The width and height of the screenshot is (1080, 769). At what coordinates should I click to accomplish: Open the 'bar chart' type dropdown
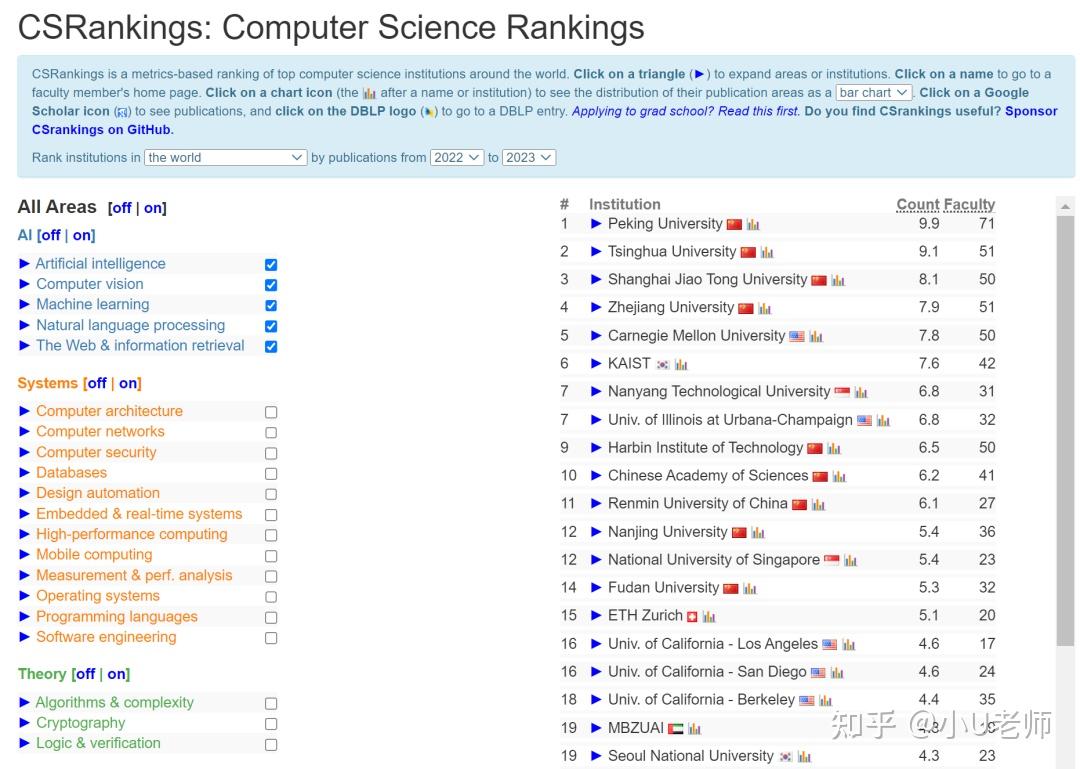coord(873,92)
